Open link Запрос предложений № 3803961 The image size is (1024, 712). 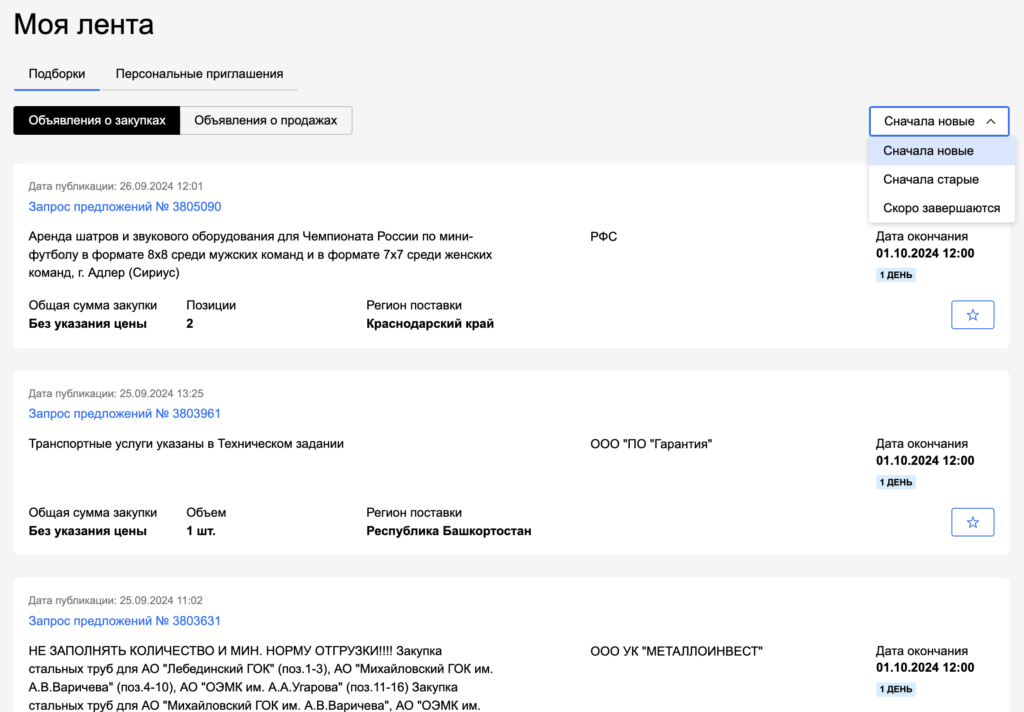coord(125,414)
